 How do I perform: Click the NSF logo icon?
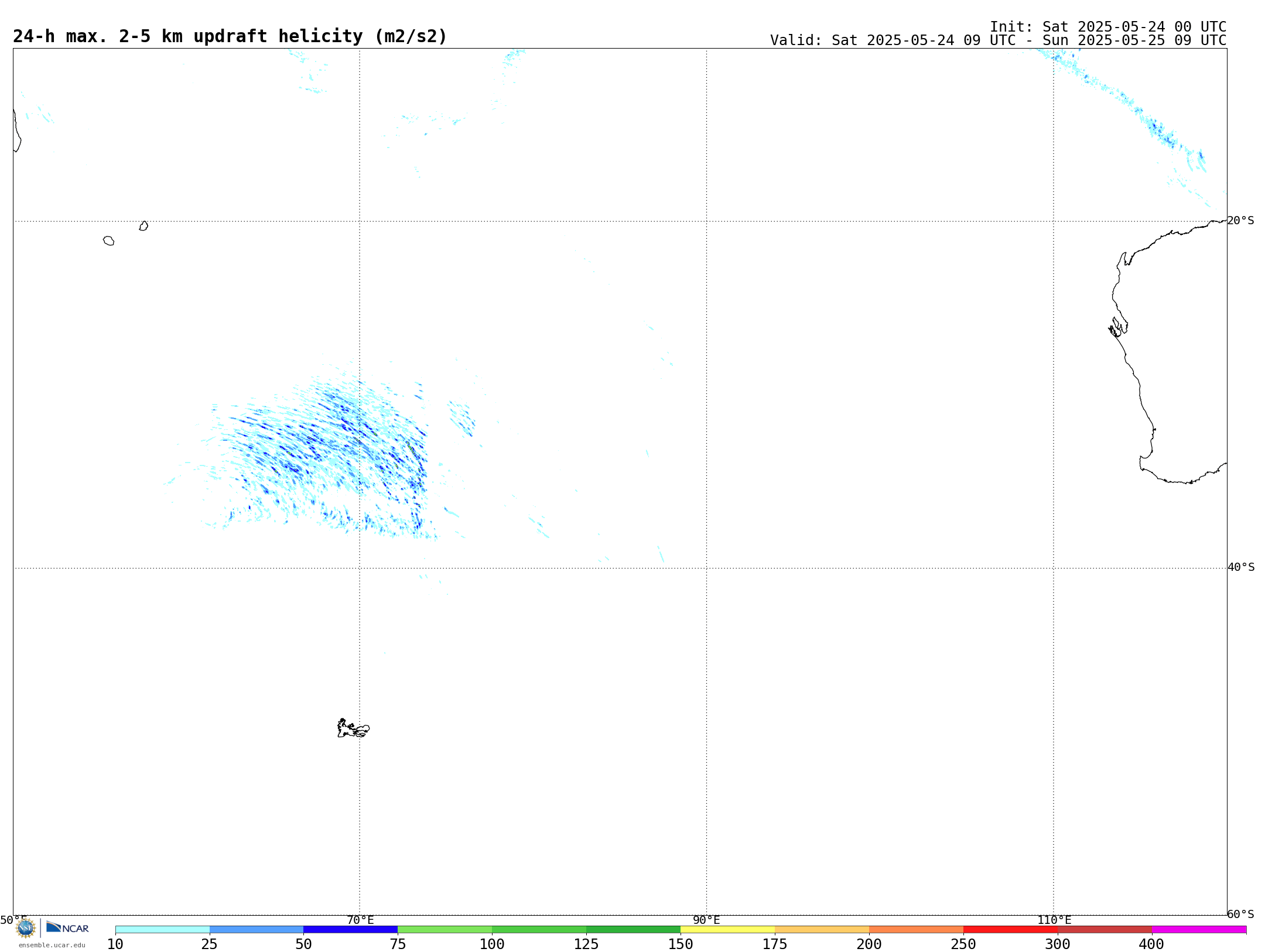26,928
